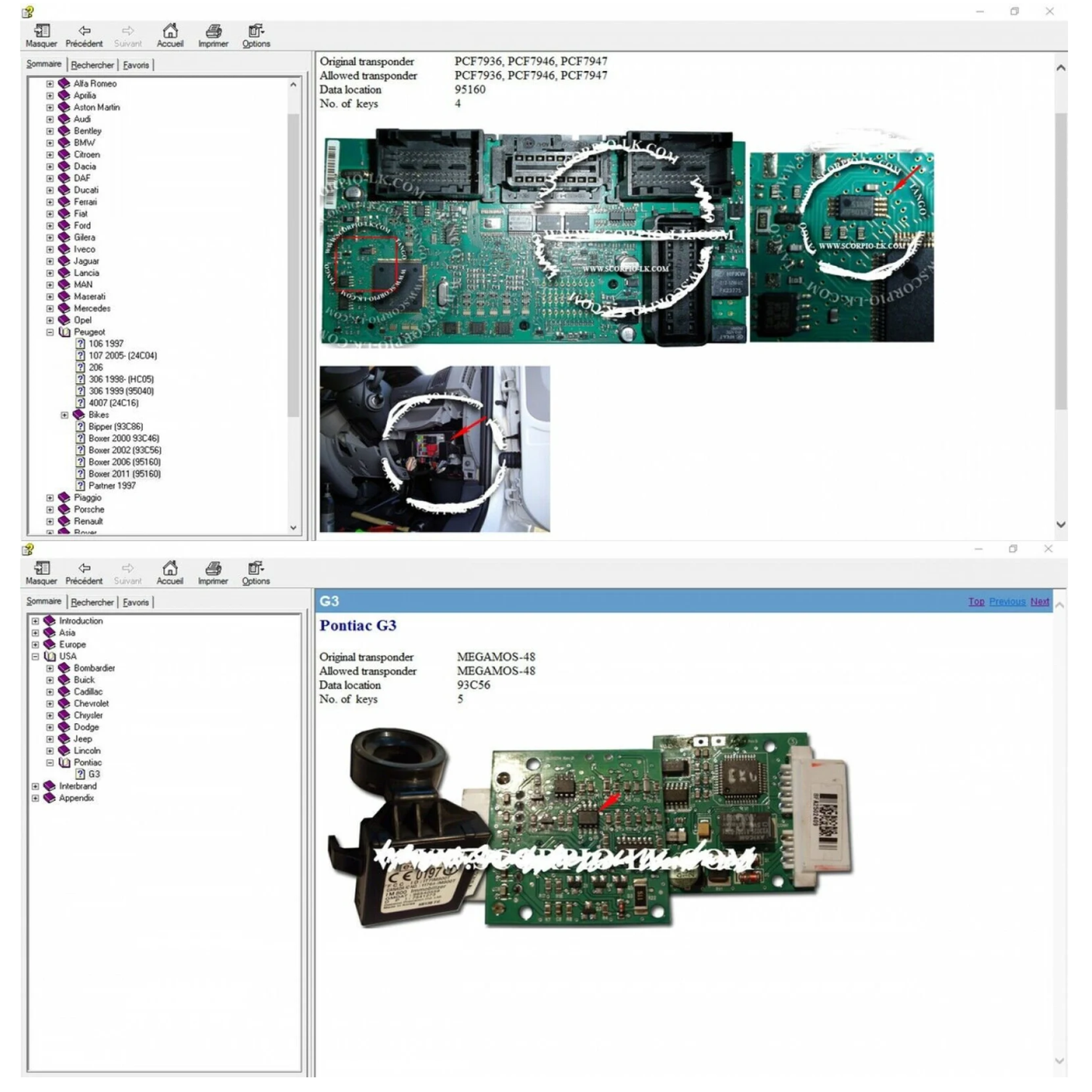Click Imprimer printer icon in bottom window
Screen dimensions: 1092x1092
[x=213, y=568]
